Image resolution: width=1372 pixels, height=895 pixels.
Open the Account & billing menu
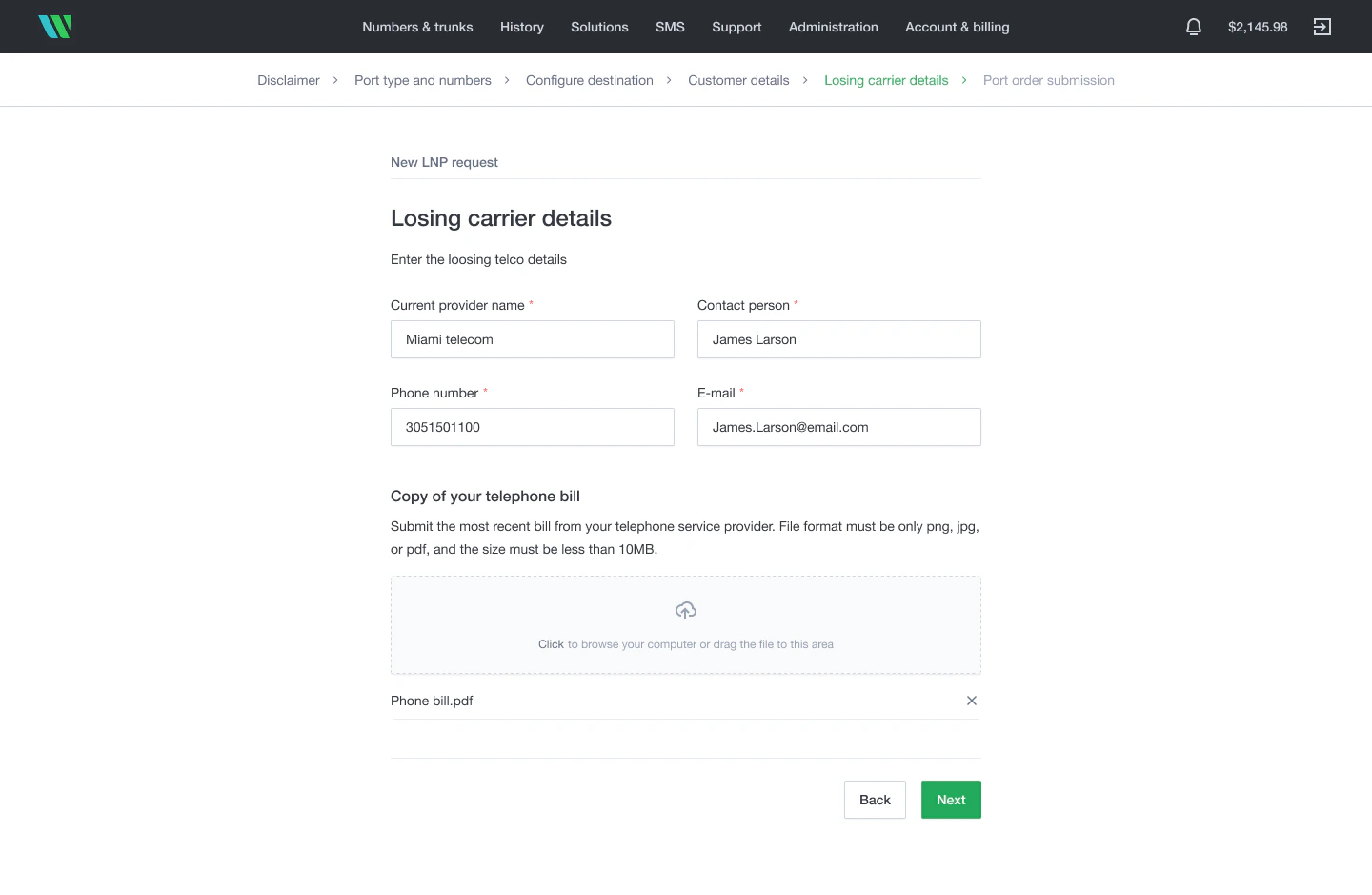point(957,27)
